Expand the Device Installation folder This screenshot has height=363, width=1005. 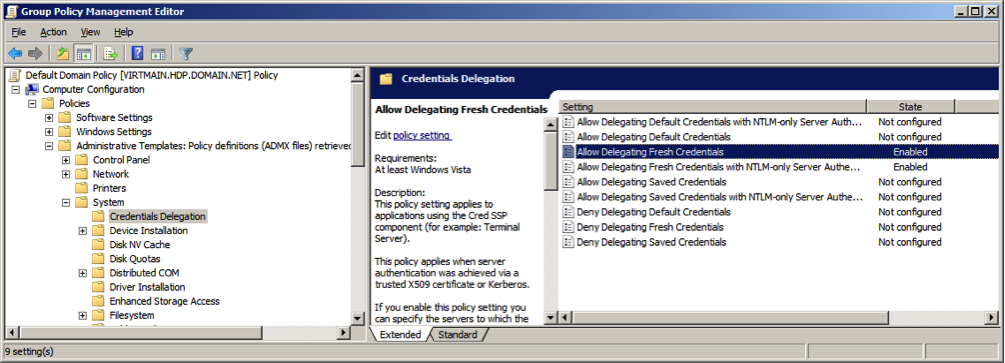click(x=83, y=231)
